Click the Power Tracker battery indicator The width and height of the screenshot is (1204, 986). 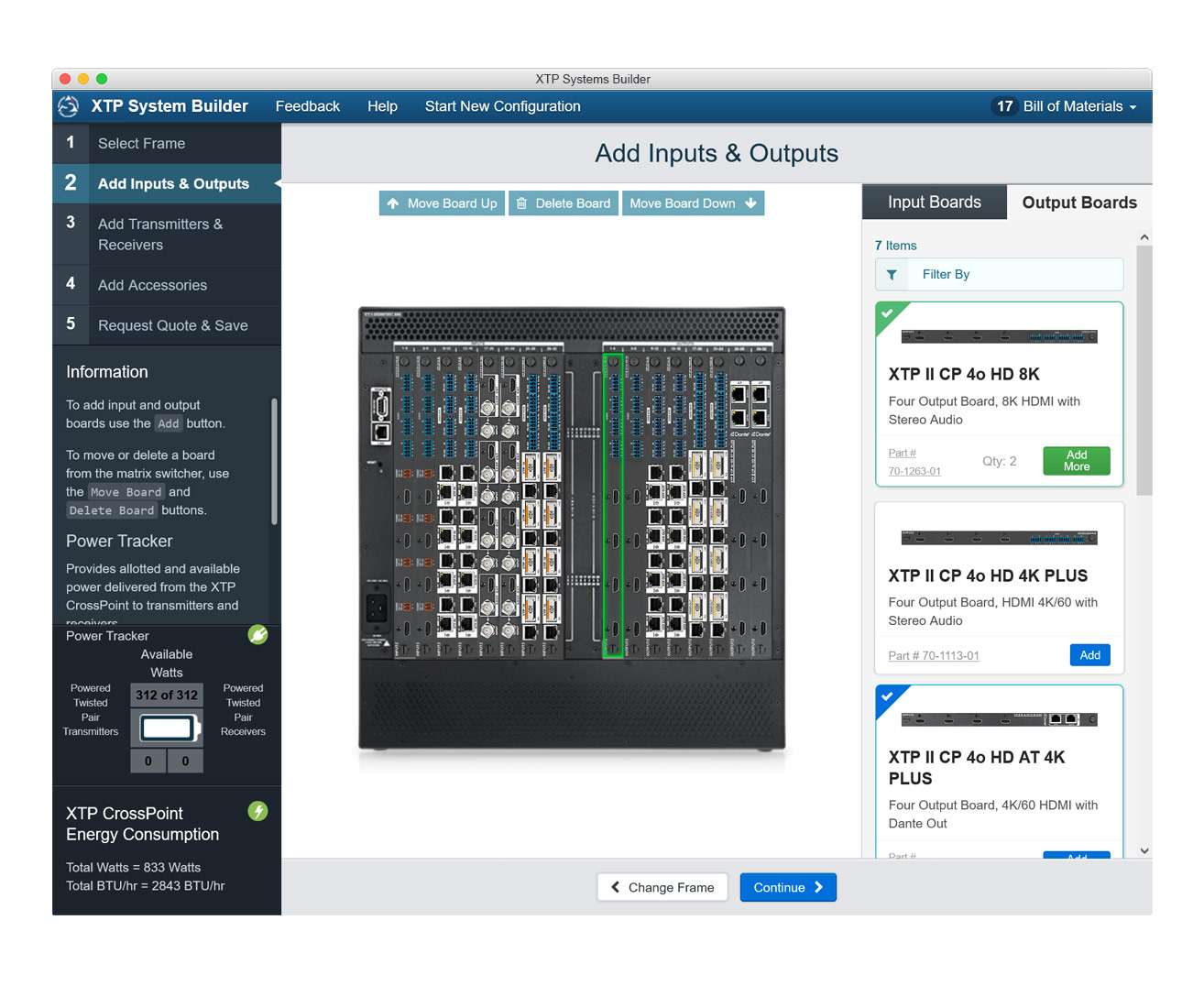[169, 729]
